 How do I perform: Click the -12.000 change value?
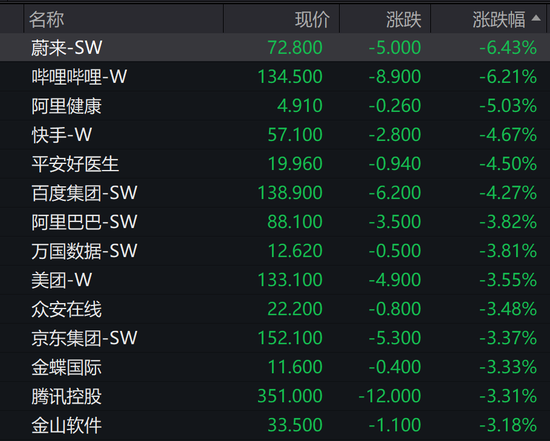point(390,396)
